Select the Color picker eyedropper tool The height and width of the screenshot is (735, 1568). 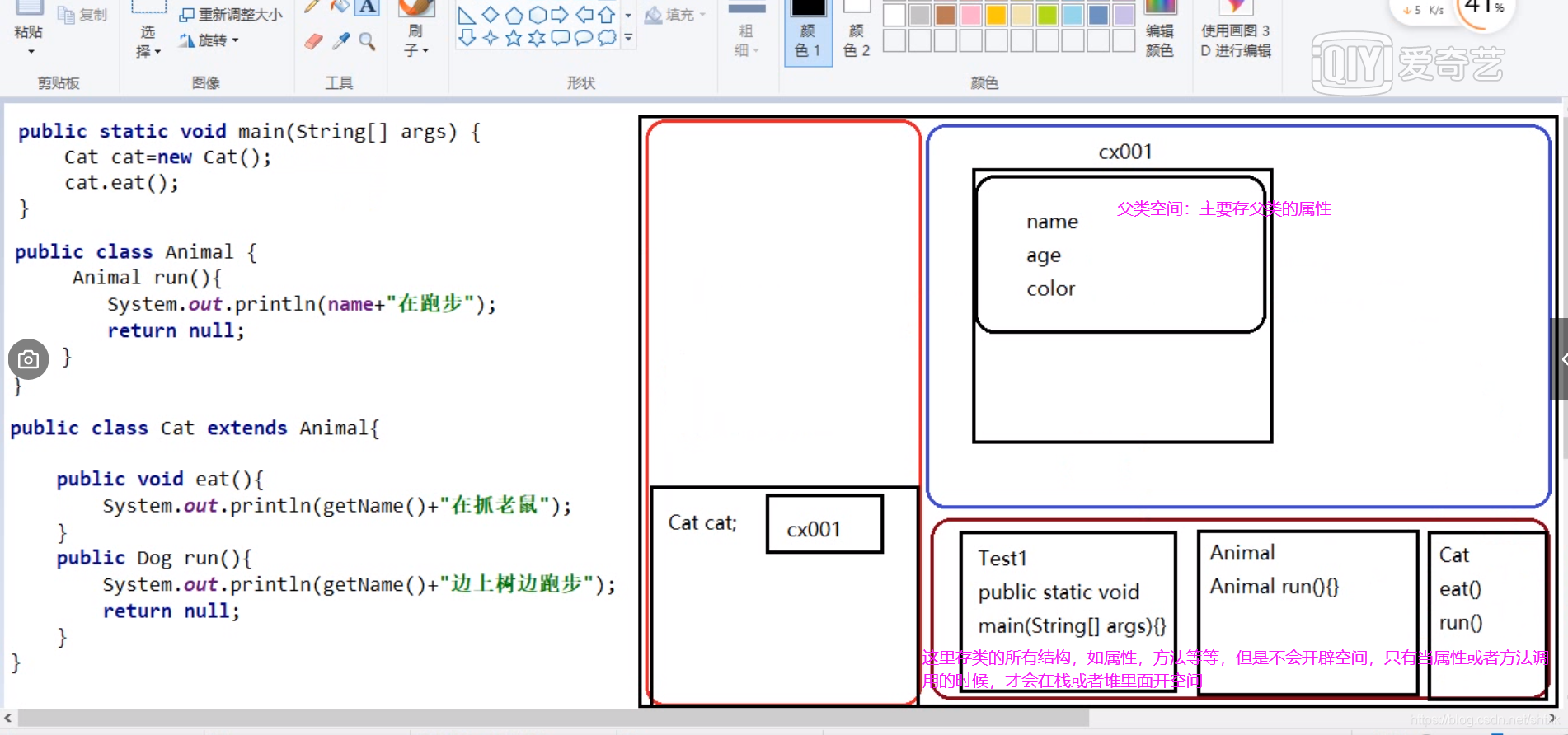tap(340, 41)
